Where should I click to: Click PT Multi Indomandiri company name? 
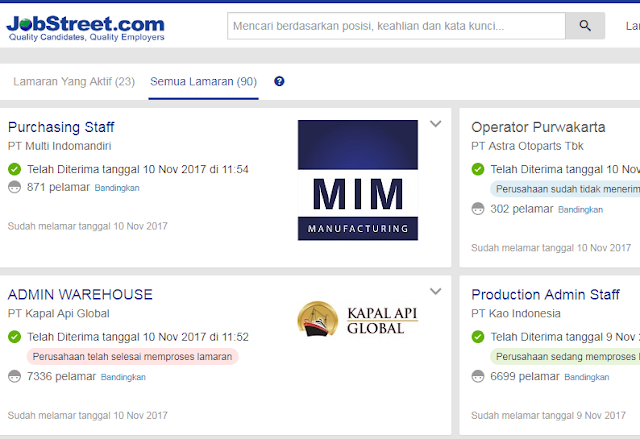click(60, 146)
